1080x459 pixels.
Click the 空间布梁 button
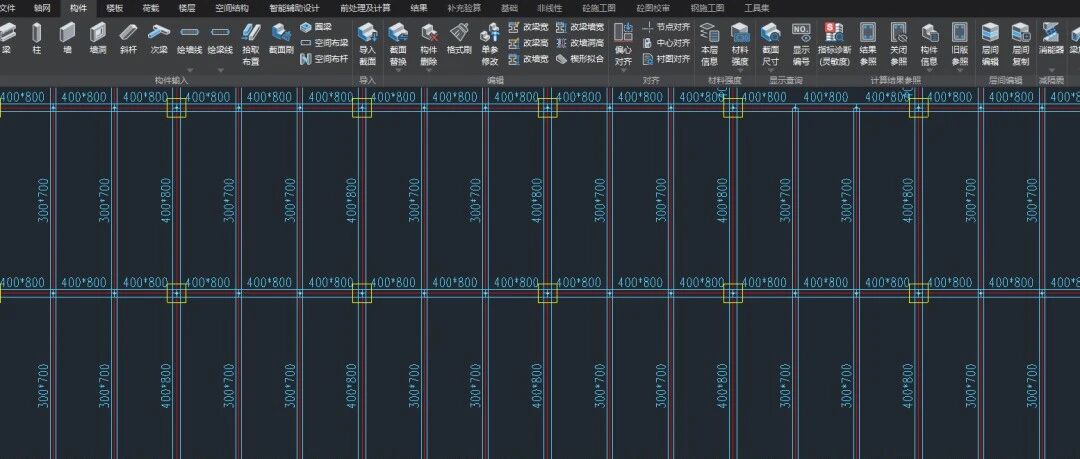[x=324, y=43]
